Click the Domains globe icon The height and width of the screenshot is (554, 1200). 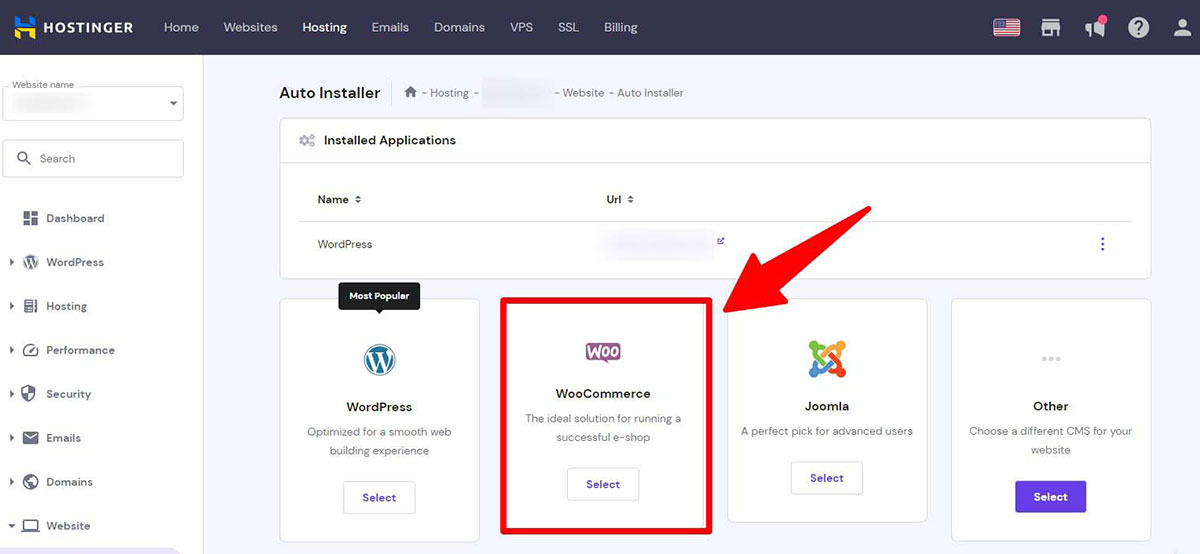click(x=30, y=482)
